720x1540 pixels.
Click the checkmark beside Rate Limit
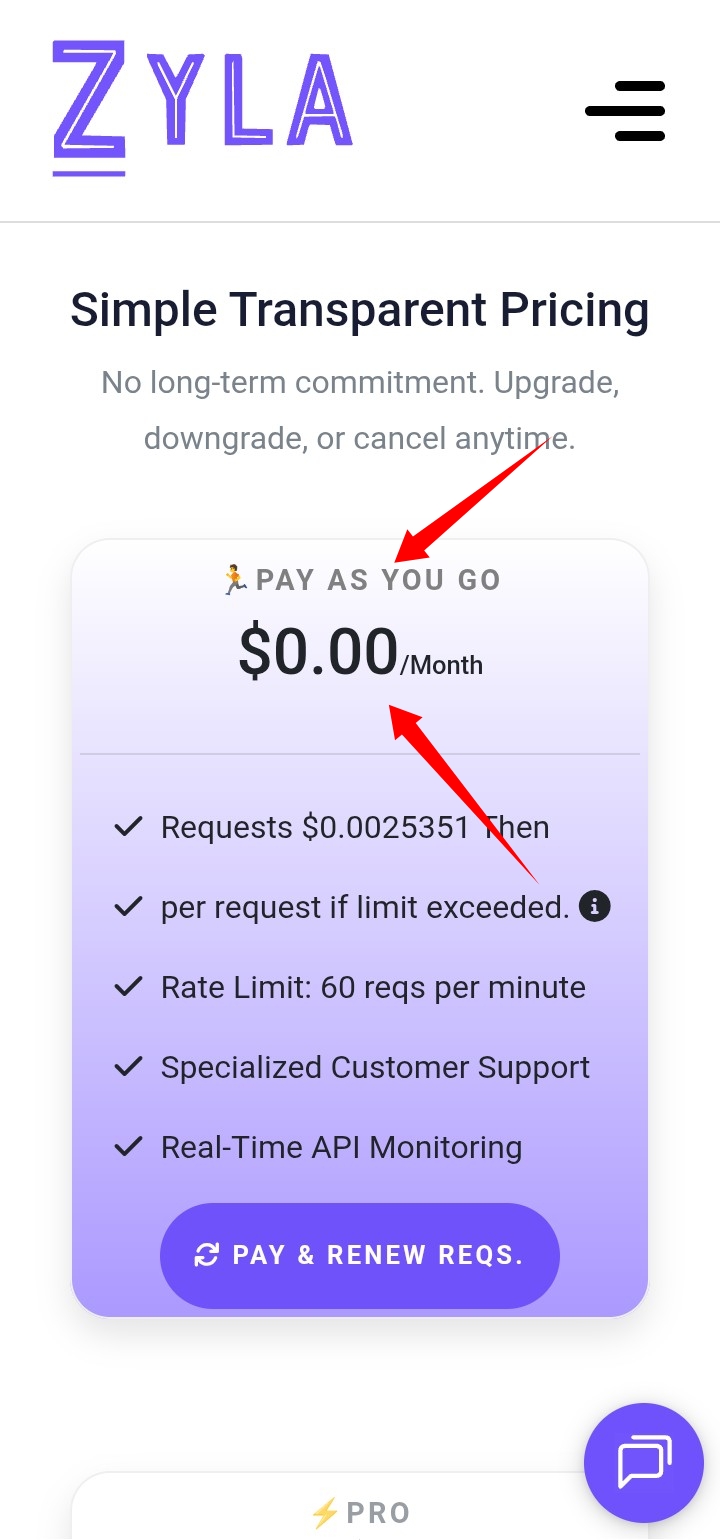point(128,987)
